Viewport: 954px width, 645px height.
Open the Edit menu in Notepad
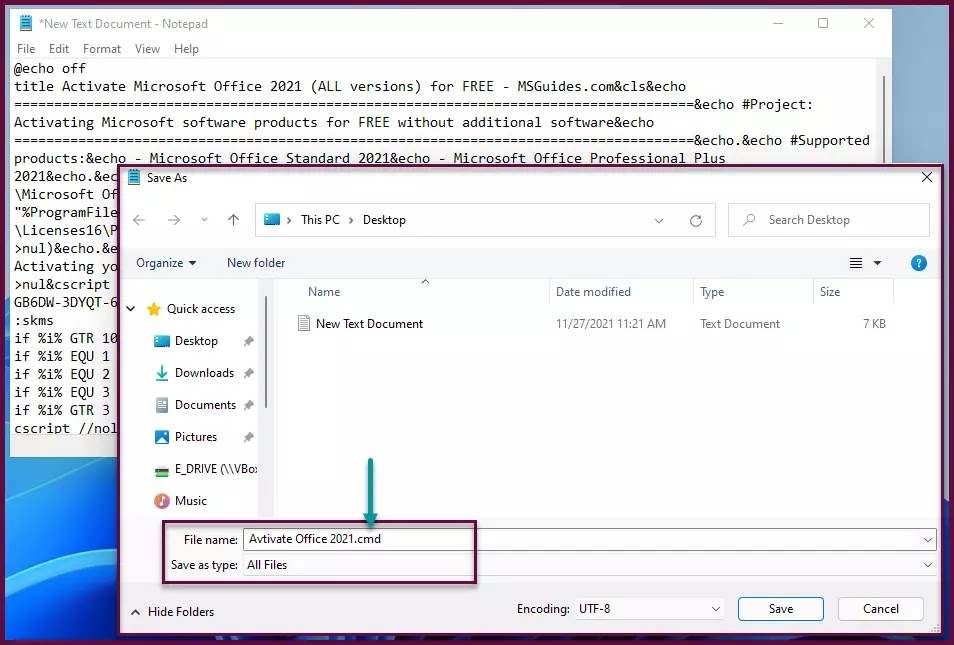(59, 49)
